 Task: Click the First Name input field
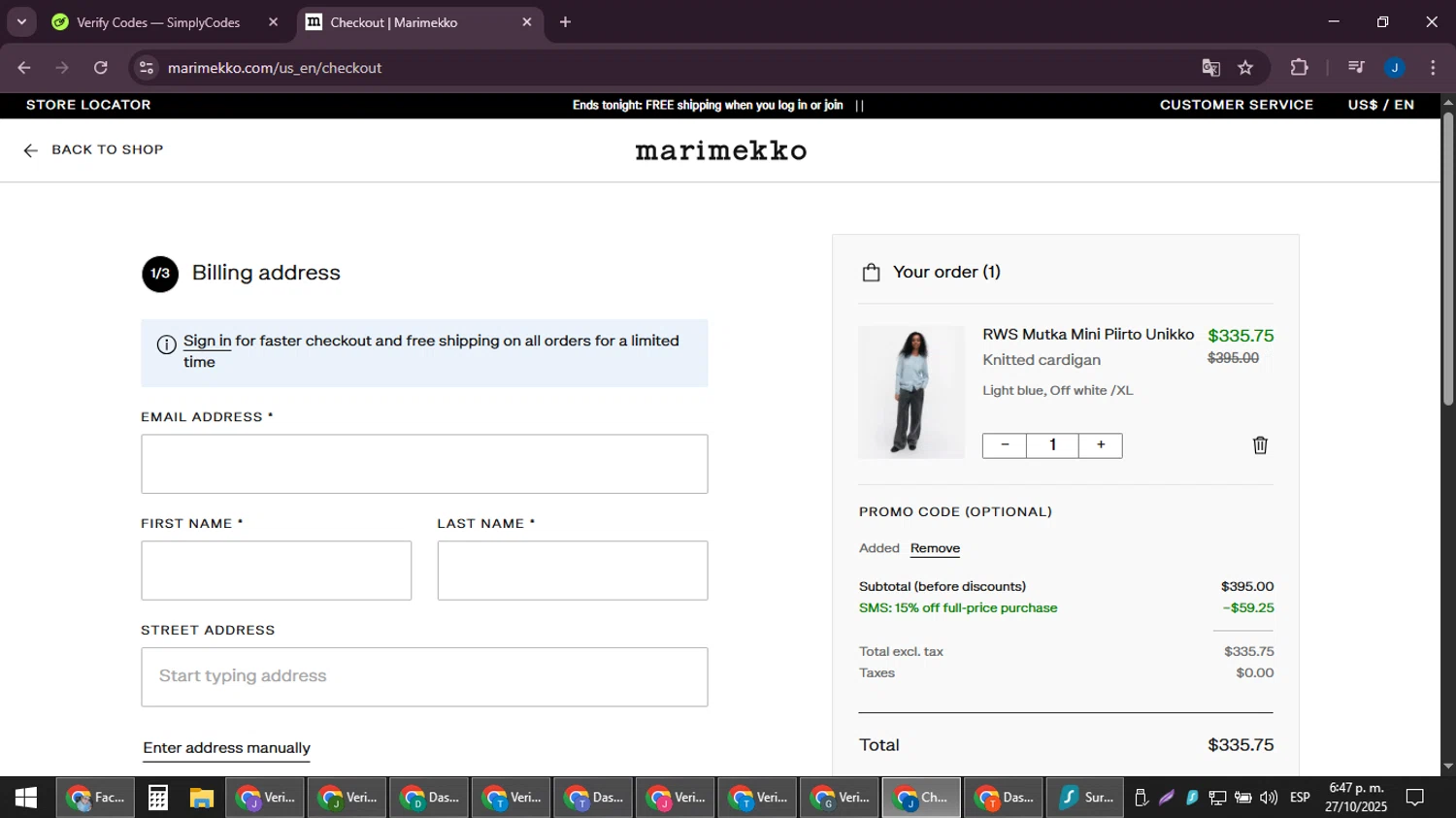click(276, 571)
